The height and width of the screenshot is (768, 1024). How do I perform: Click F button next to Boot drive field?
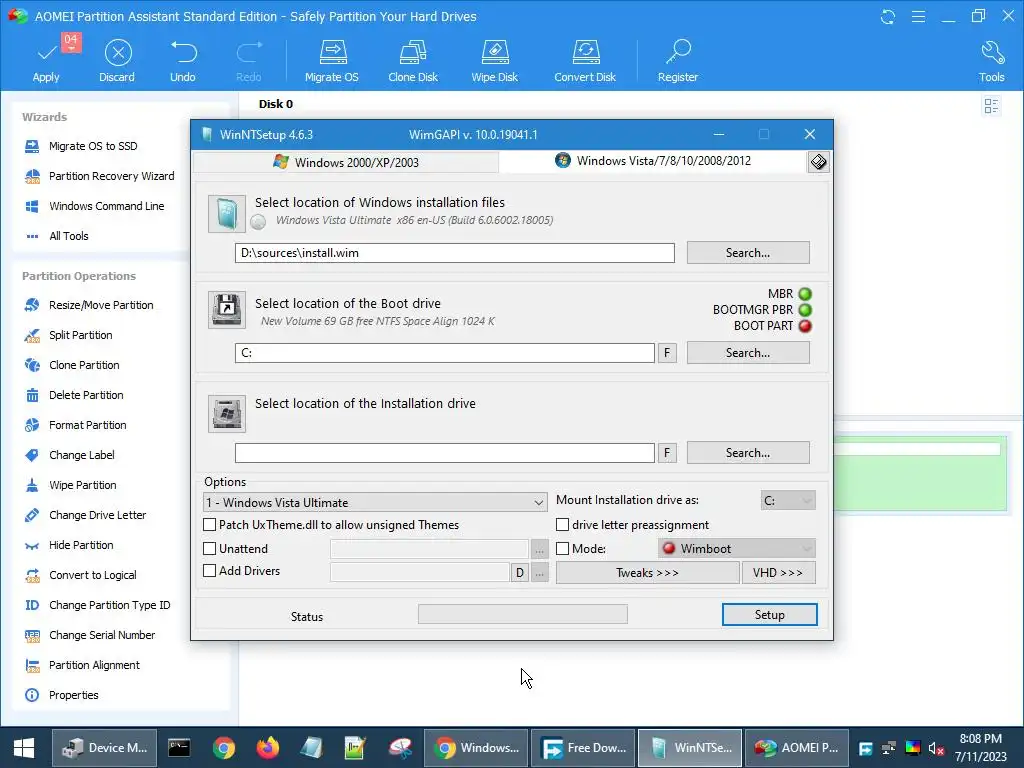tap(667, 353)
